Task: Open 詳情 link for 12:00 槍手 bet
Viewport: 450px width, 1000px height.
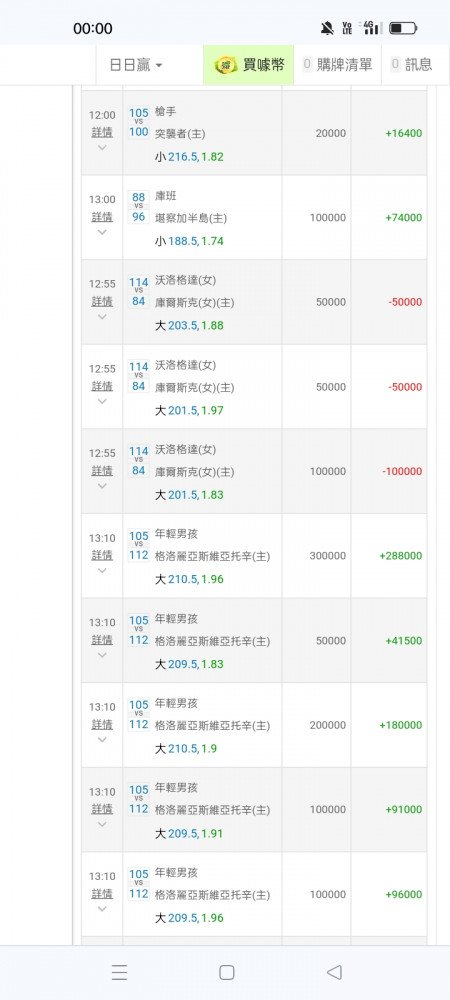Action: (x=102, y=132)
